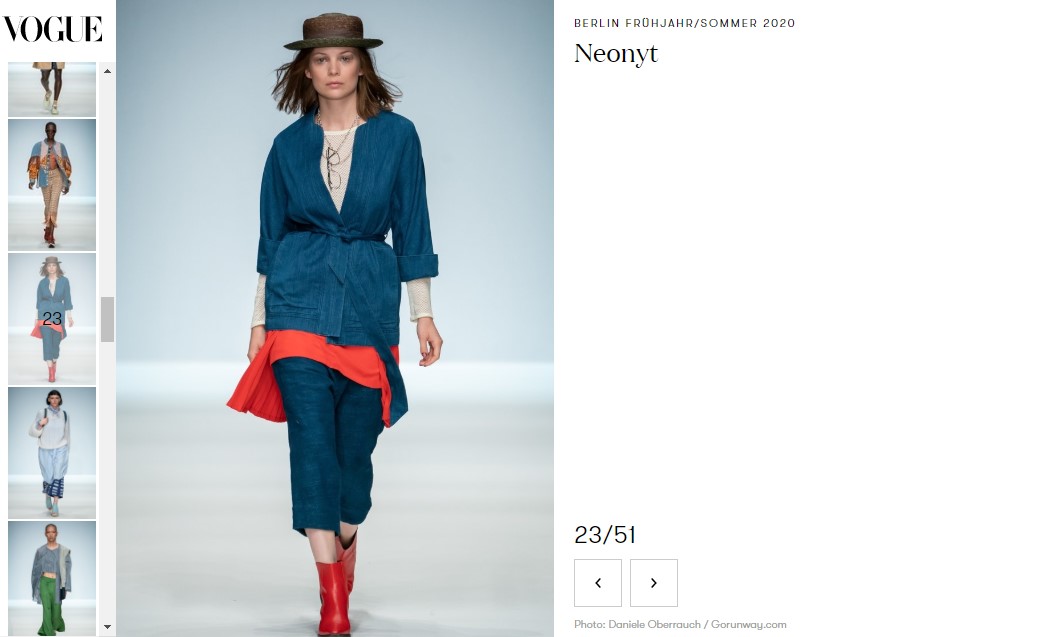Click the thumbnail strip scrollbar handle
Screen dimensions: 1043x637
click(x=107, y=319)
